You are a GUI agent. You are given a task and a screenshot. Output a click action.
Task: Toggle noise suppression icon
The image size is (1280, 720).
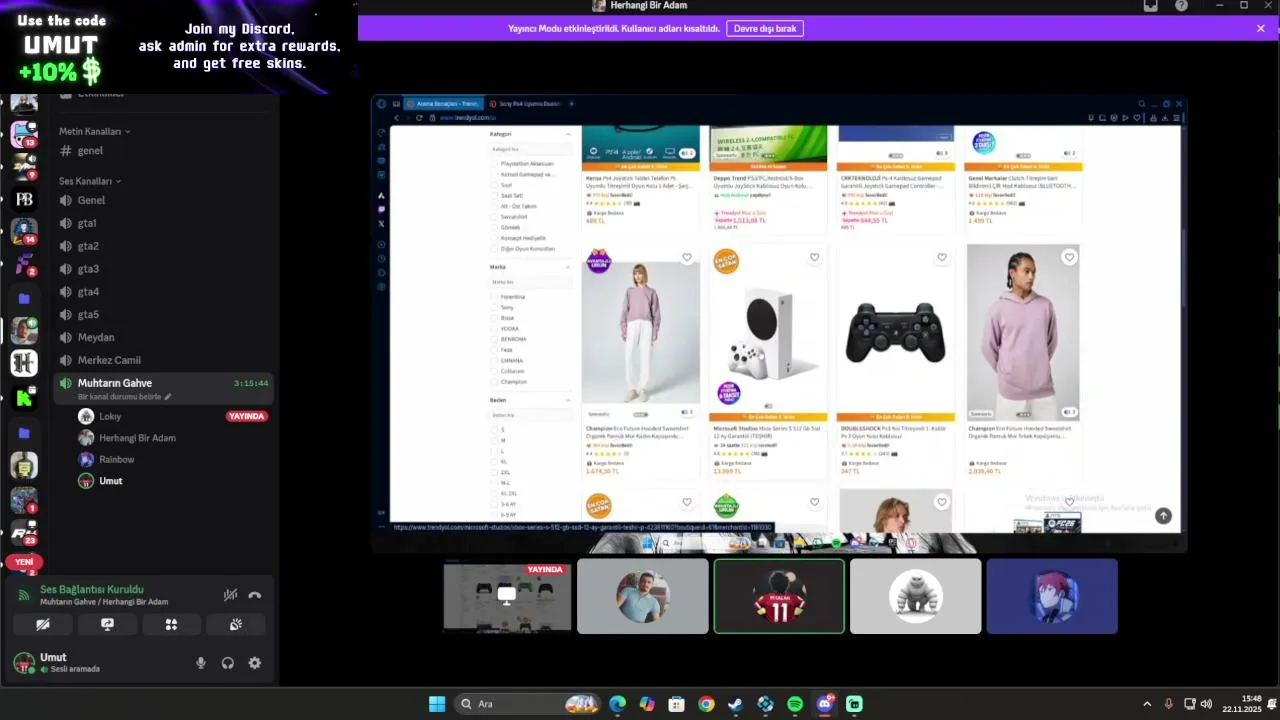pyautogui.click(x=230, y=595)
